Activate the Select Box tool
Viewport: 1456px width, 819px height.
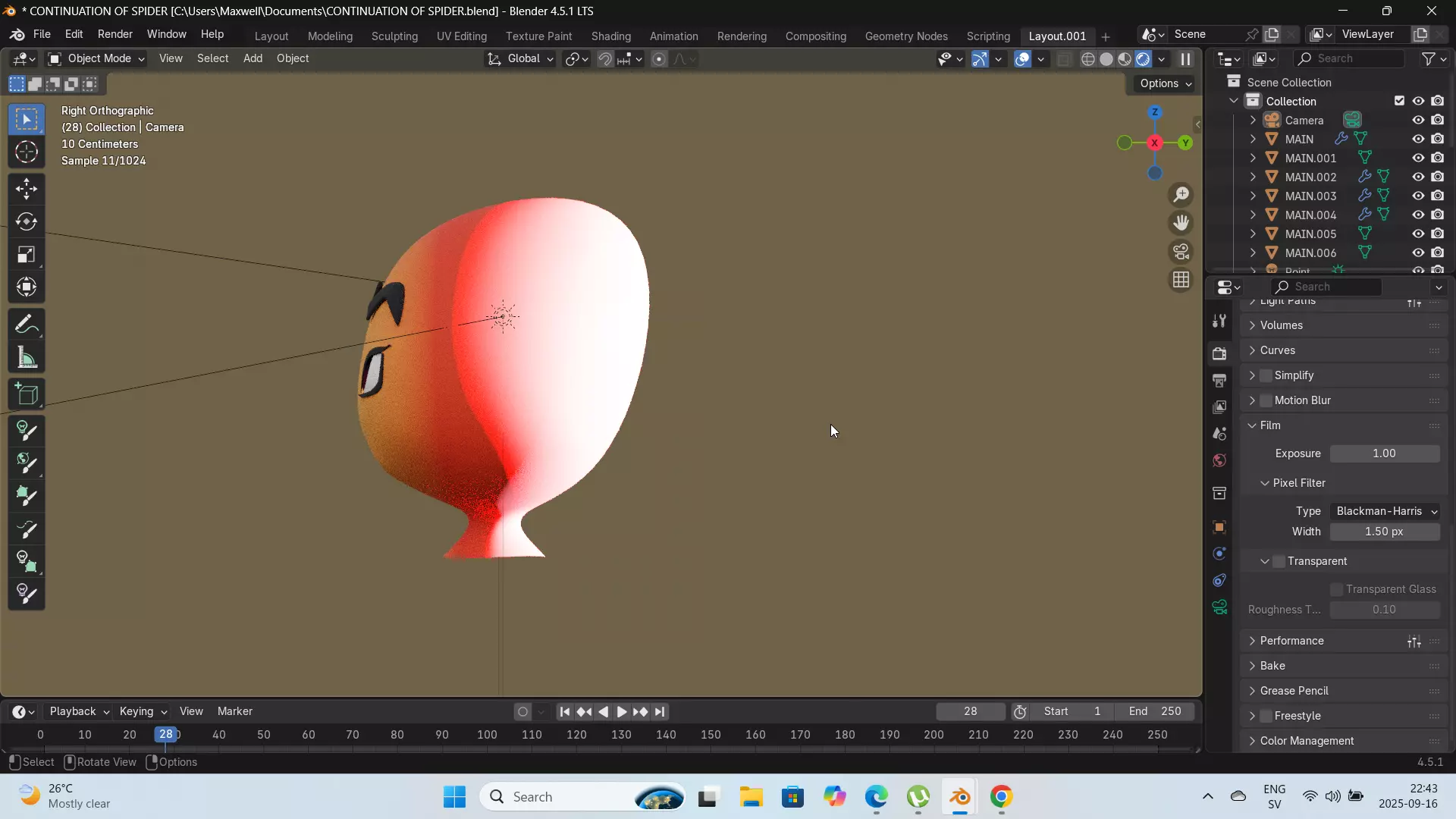[27, 120]
